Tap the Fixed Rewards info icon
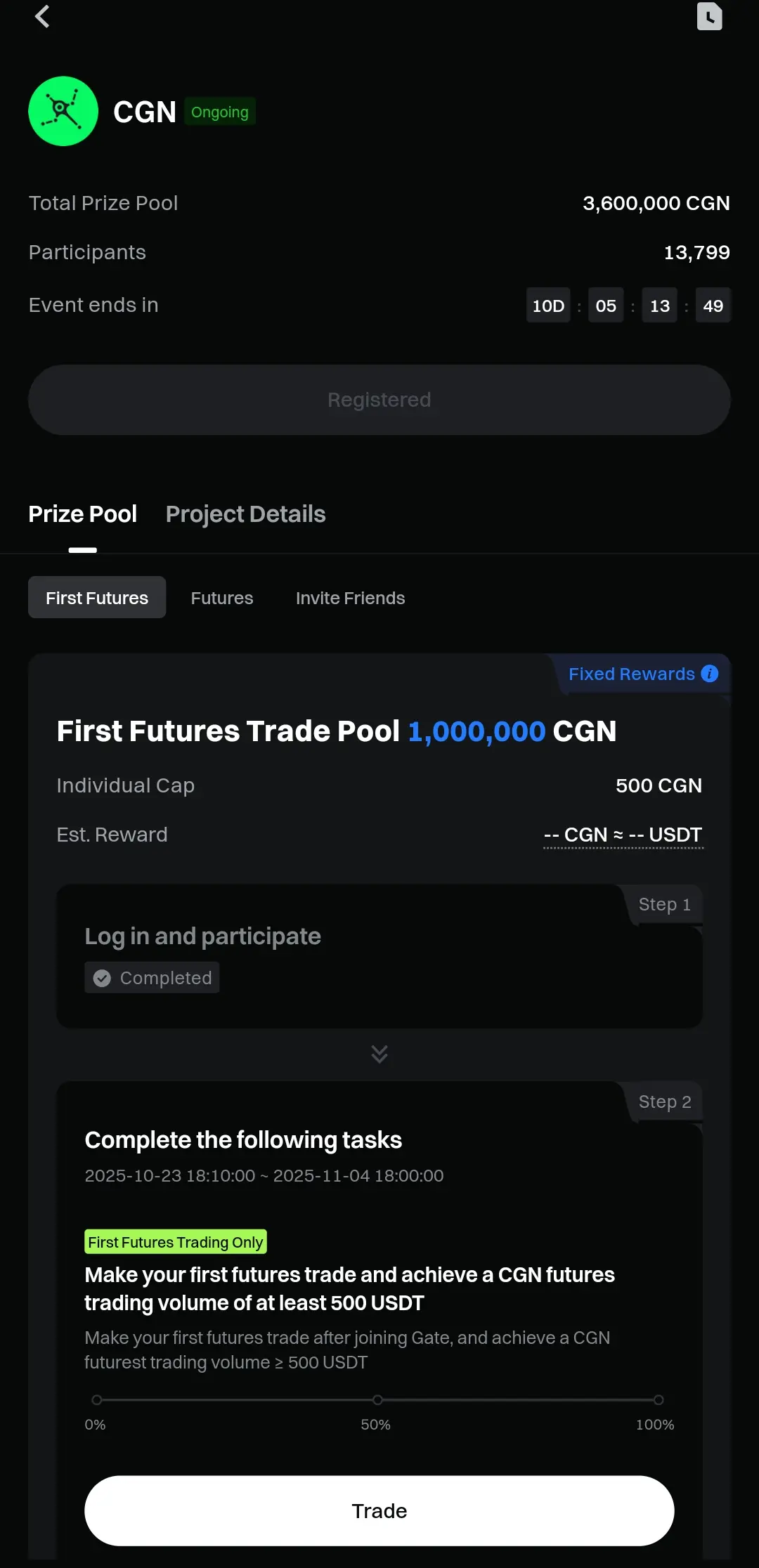 (710, 674)
